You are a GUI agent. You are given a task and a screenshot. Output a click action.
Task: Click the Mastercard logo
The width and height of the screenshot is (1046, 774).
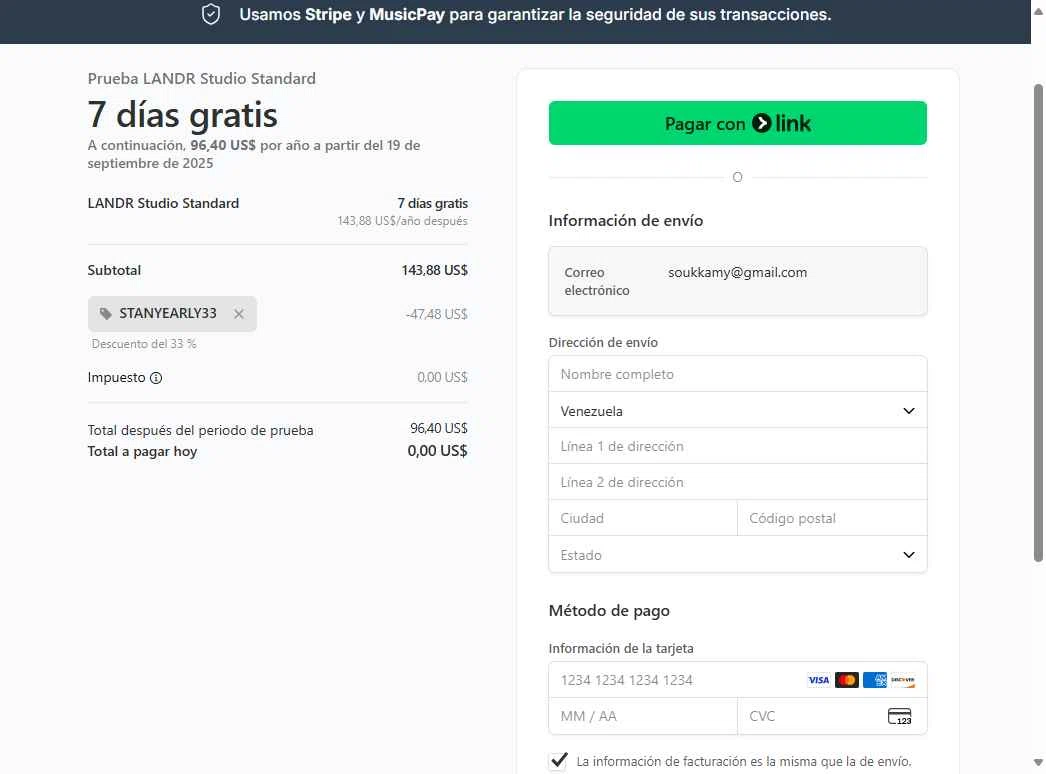(847, 680)
